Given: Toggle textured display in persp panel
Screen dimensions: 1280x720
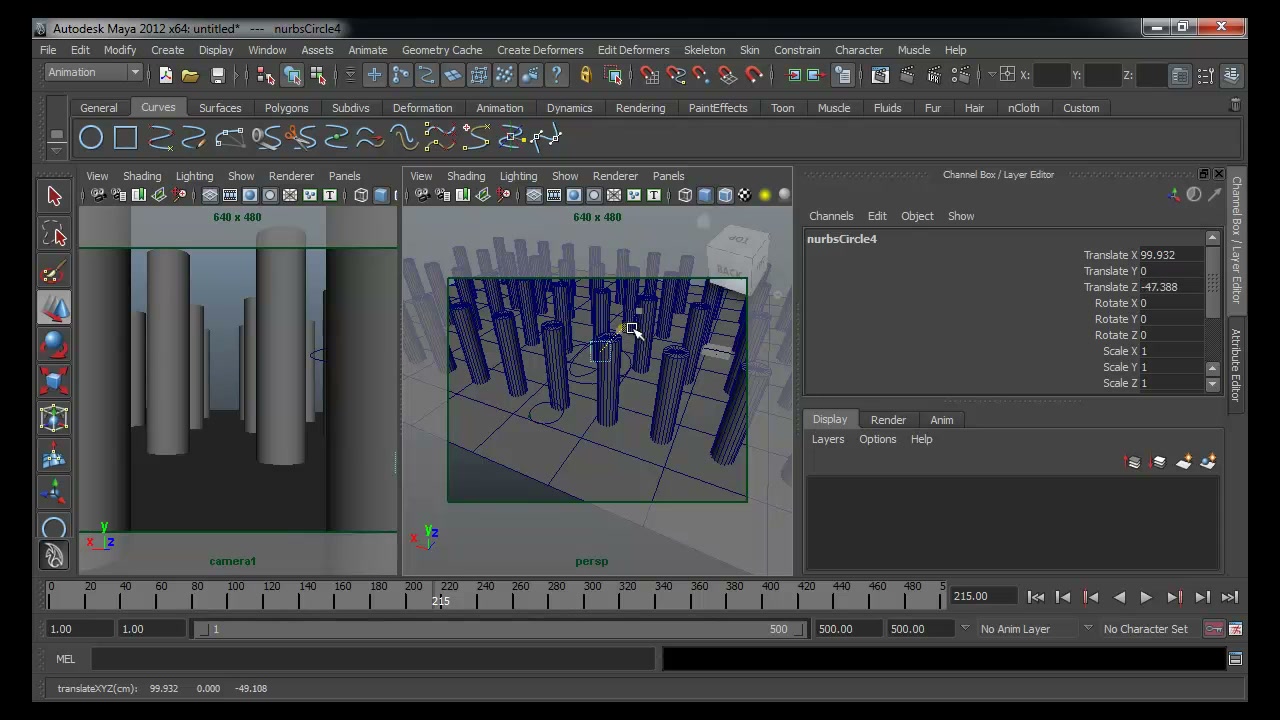Looking at the screenshot, I should pos(745,196).
